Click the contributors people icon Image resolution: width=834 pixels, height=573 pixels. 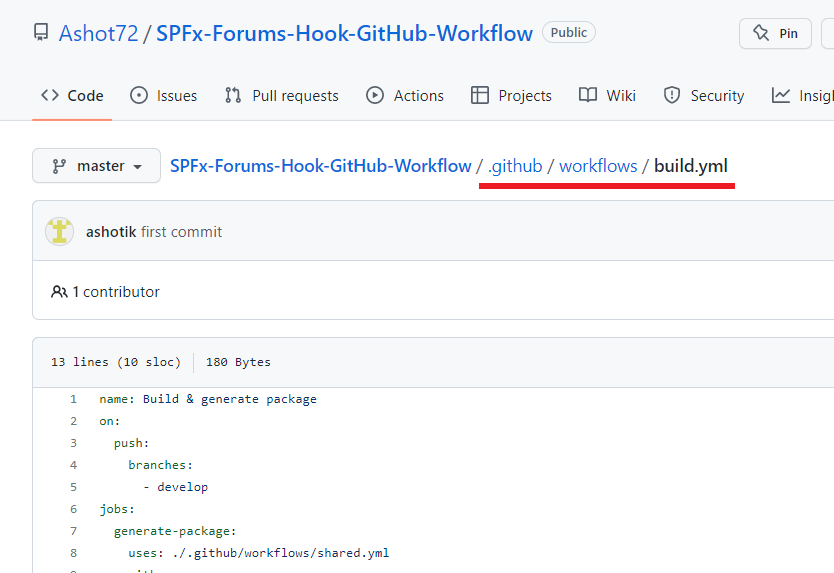[x=59, y=292]
